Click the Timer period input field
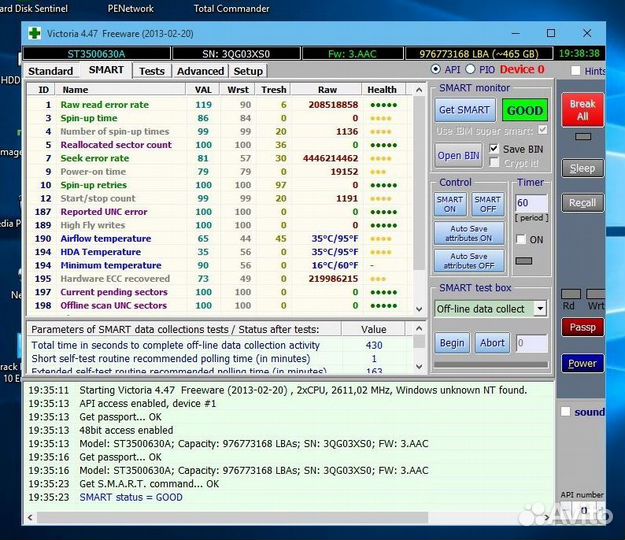 pos(530,203)
